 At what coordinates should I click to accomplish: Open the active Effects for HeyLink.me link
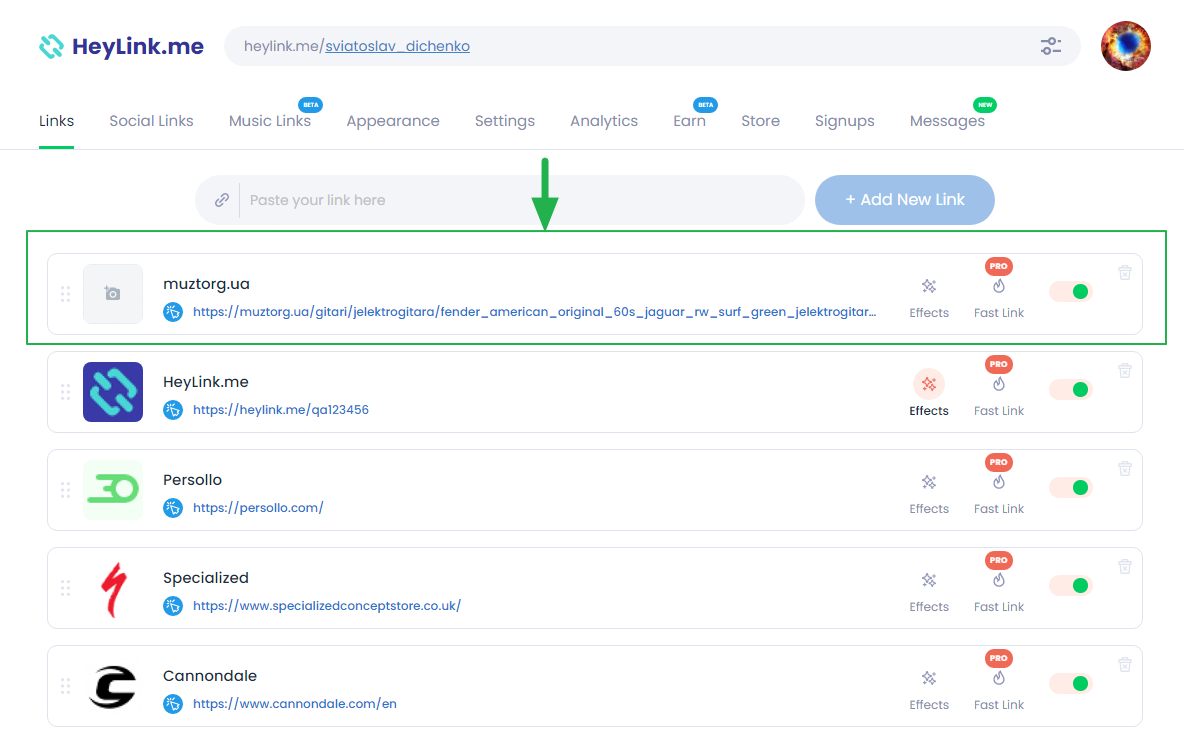click(x=929, y=394)
